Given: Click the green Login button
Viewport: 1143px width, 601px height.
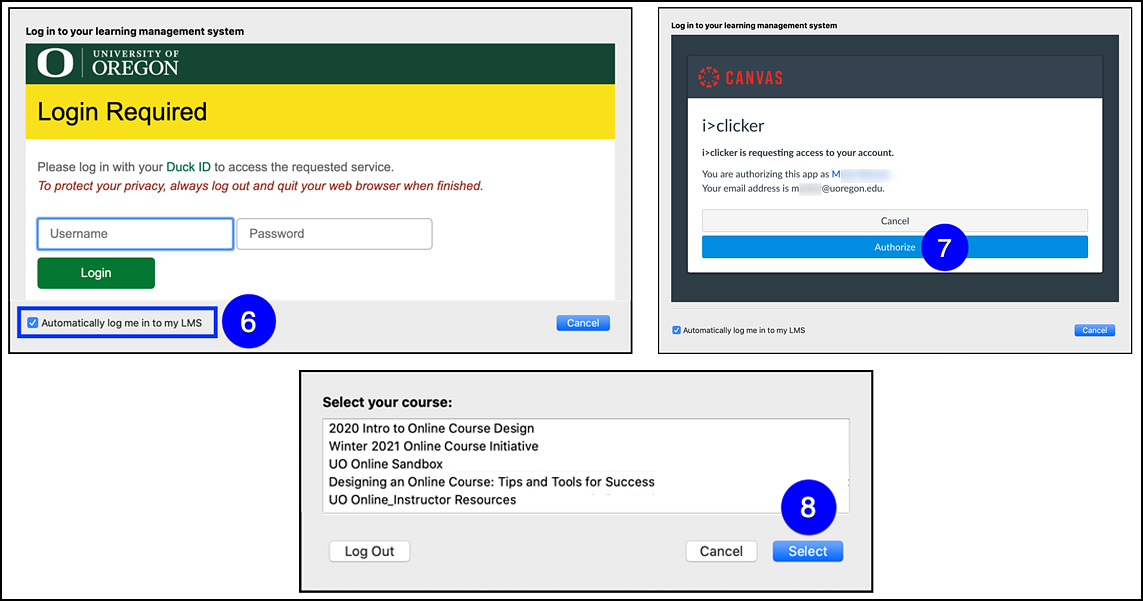Looking at the screenshot, I should (x=96, y=273).
